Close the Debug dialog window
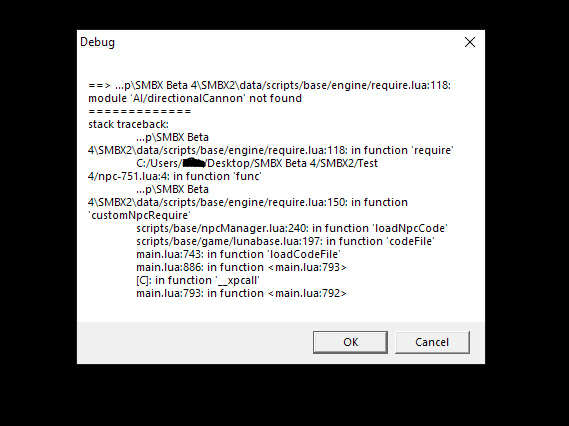The height and width of the screenshot is (426, 569). 470,42
